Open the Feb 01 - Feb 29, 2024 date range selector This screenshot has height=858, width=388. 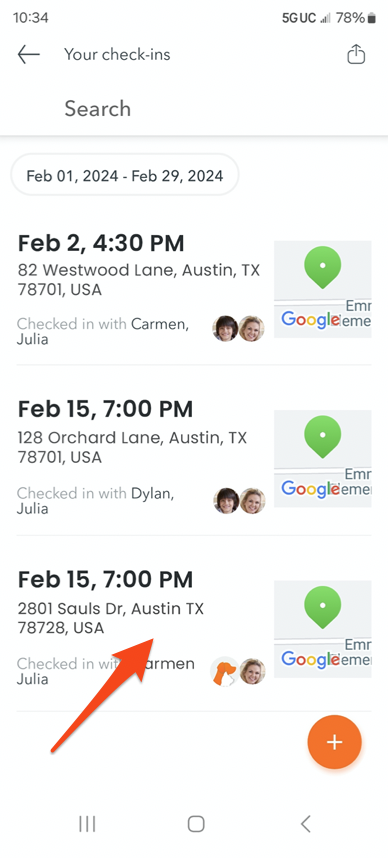(125, 176)
